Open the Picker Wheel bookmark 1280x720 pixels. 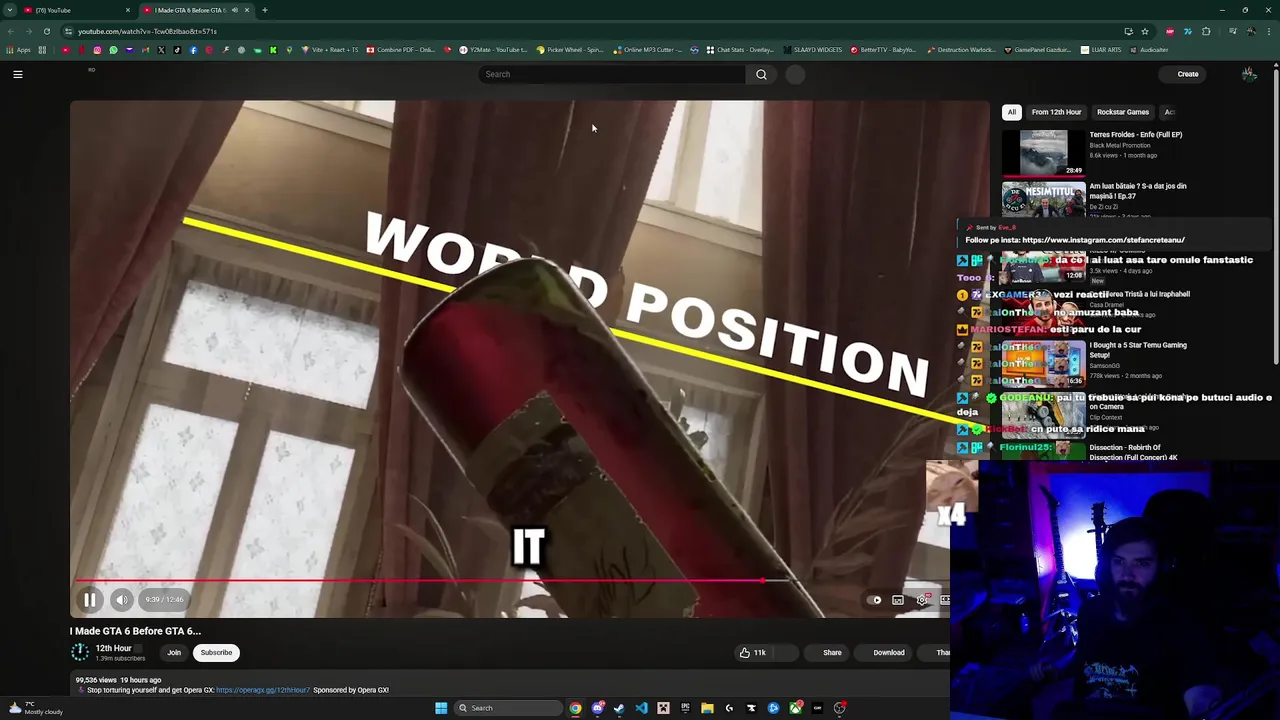pyautogui.click(x=570, y=50)
